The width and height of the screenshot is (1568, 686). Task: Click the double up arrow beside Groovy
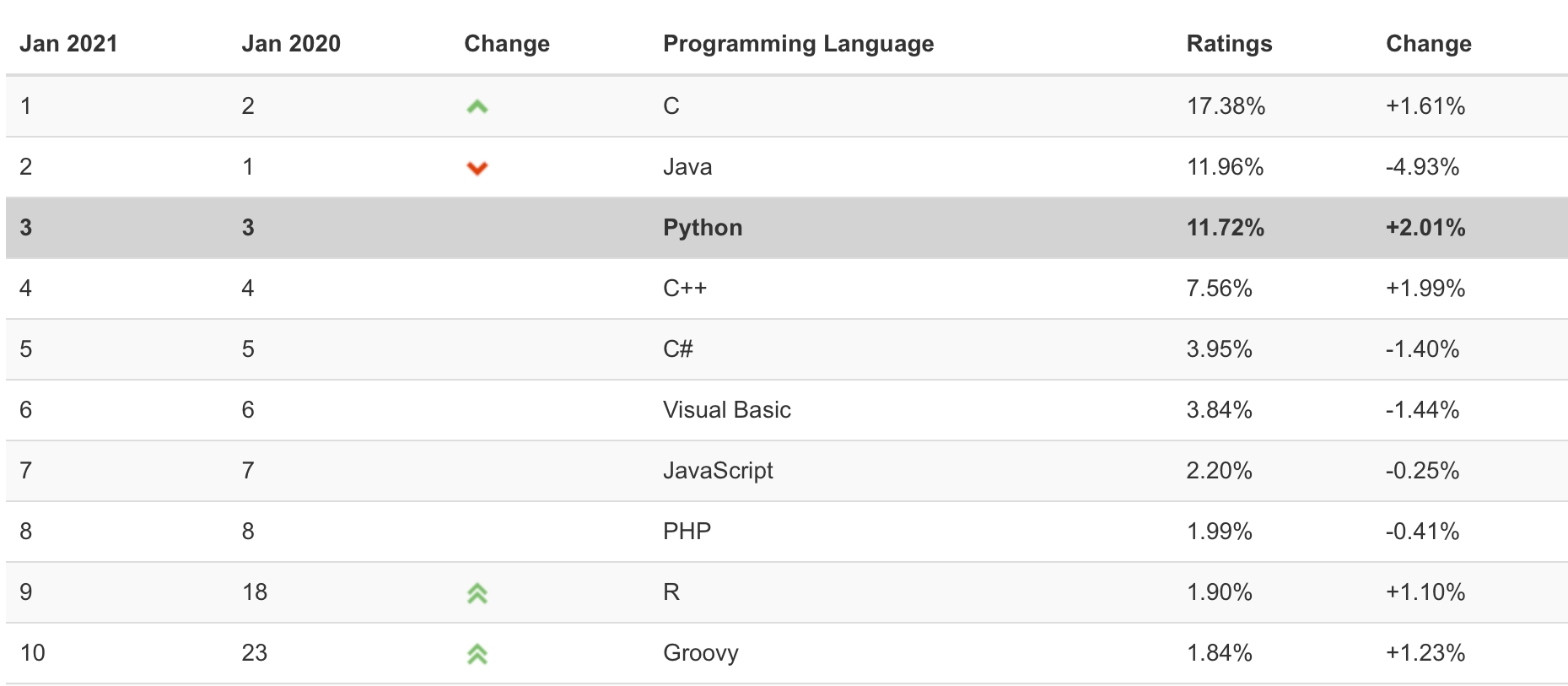tap(477, 654)
